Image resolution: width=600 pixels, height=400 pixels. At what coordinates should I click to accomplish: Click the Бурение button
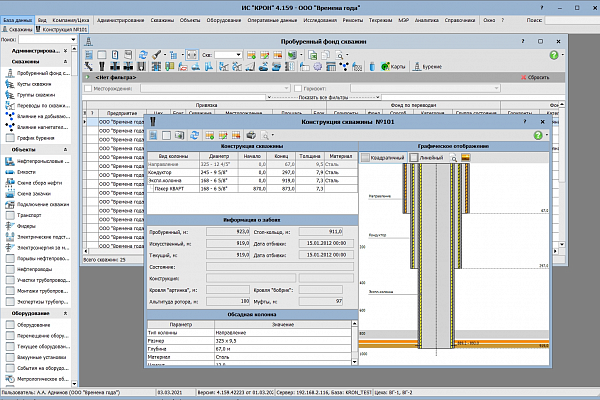[427, 67]
